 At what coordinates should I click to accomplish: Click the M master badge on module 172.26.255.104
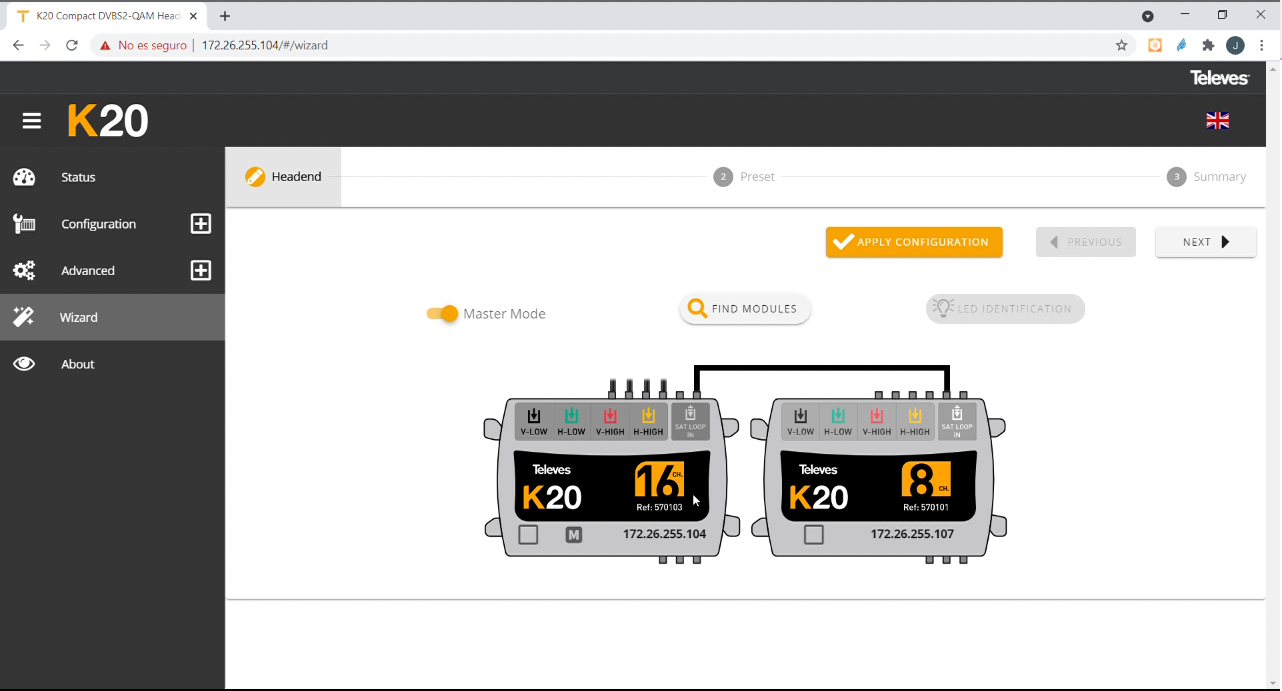click(574, 535)
